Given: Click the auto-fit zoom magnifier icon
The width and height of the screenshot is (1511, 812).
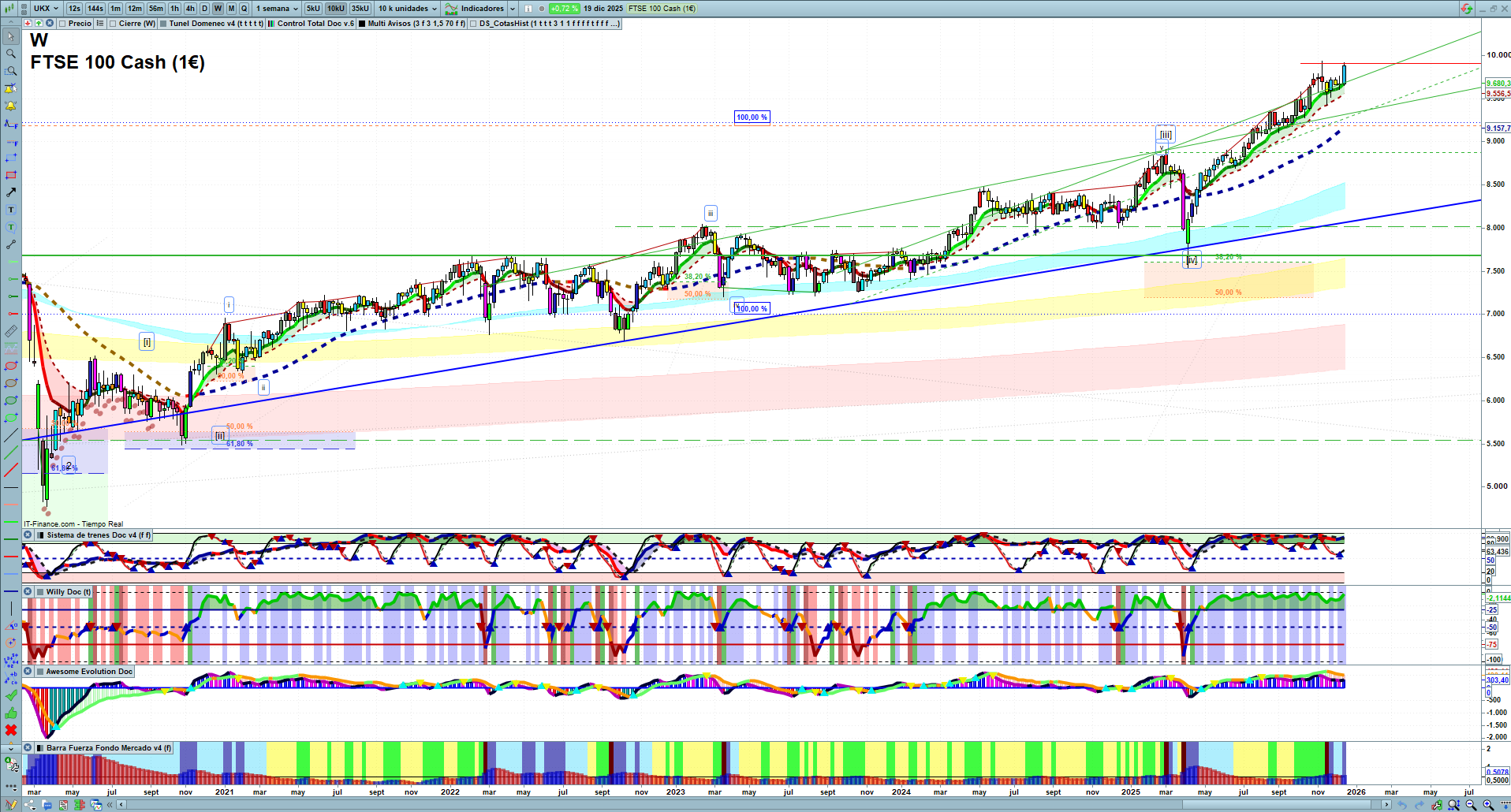Looking at the screenshot, I should (1454, 805).
